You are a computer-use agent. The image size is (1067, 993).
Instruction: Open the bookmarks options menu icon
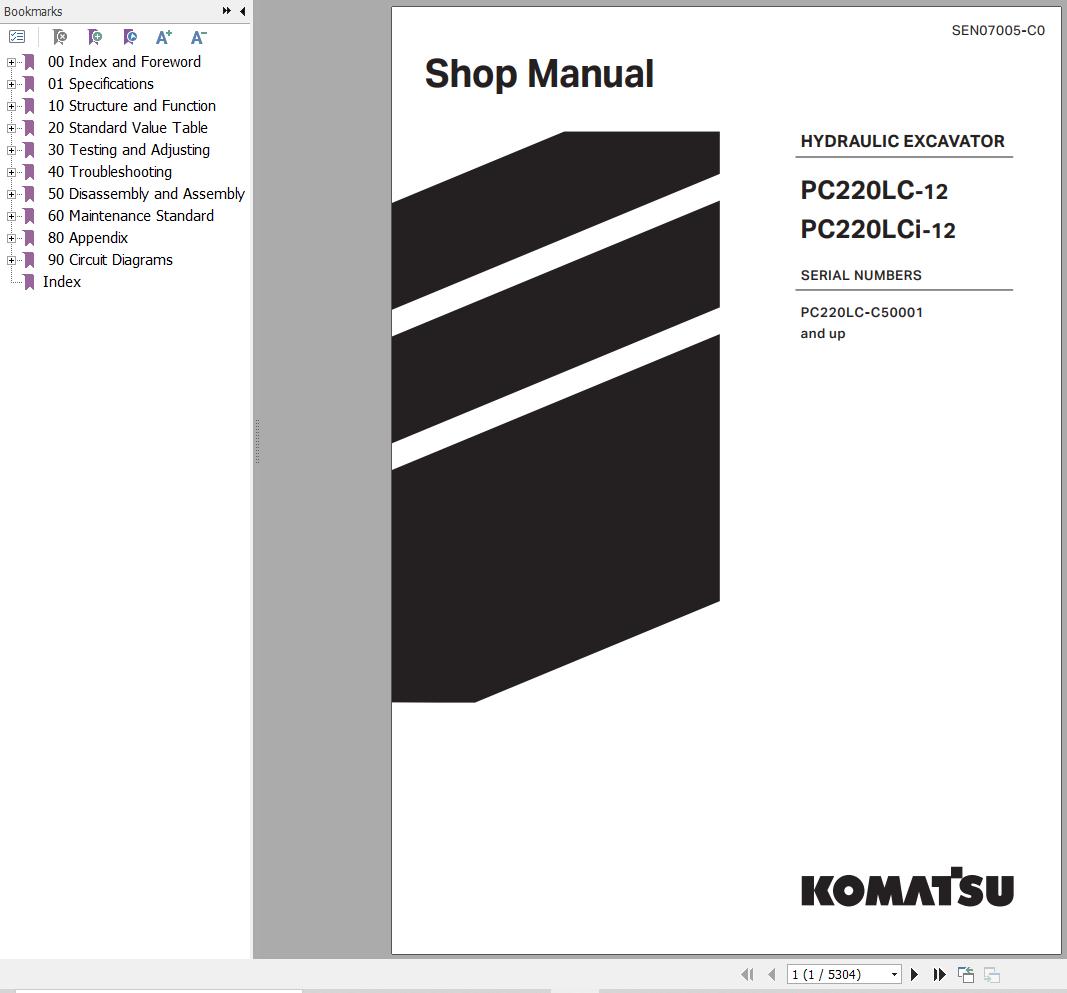pos(17,37)
